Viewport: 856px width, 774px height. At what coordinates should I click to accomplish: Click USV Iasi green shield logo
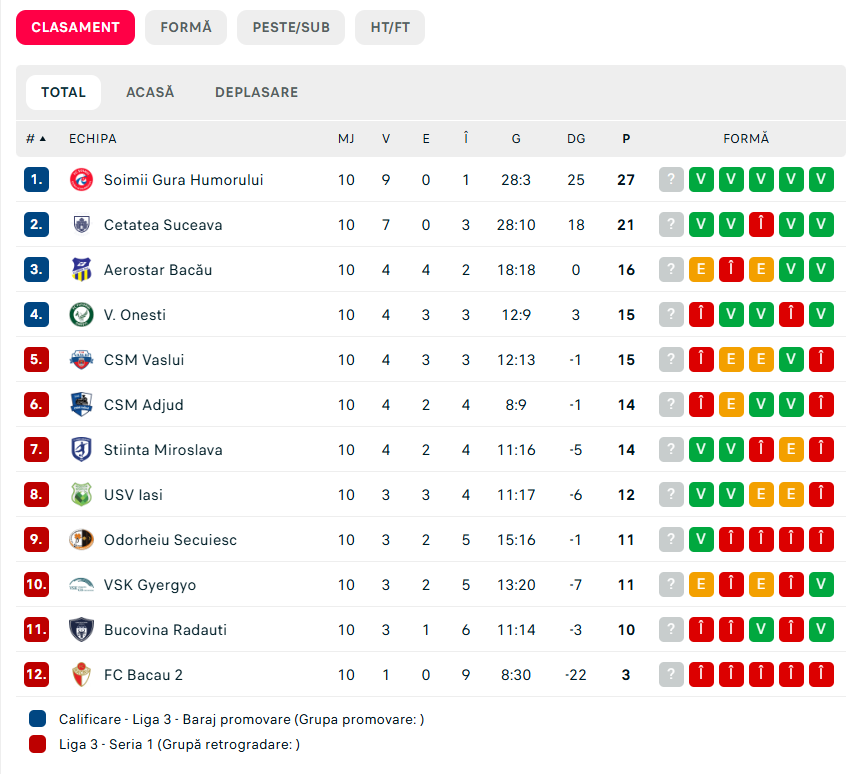click(81, 495)
